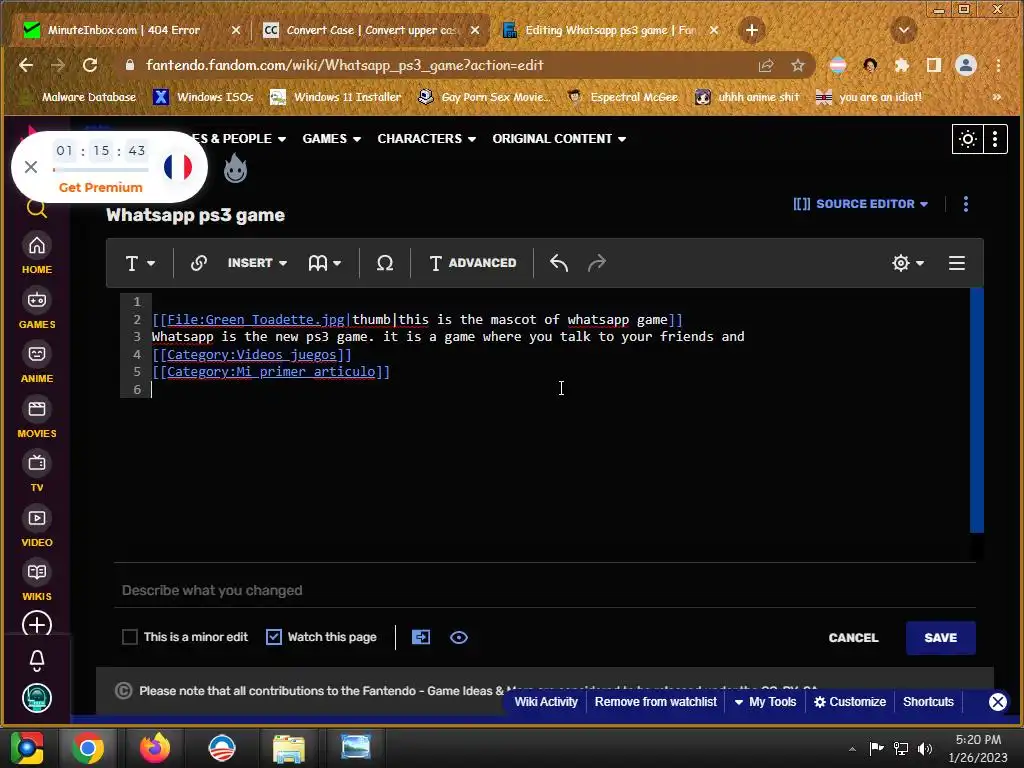
Task: Open the top-right header kebab menu
Action: click(x=995, y=138)
